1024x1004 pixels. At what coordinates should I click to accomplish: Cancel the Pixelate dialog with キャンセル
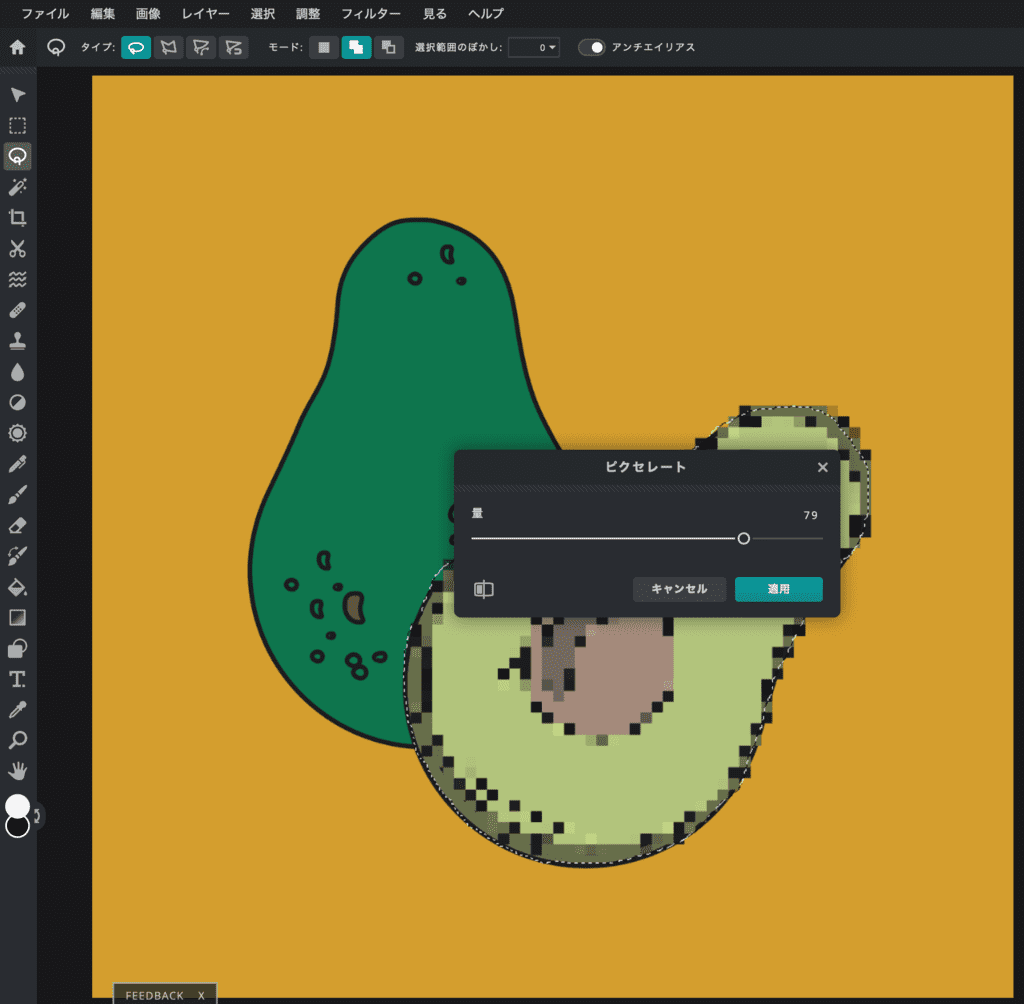click(x=679, y=589)
